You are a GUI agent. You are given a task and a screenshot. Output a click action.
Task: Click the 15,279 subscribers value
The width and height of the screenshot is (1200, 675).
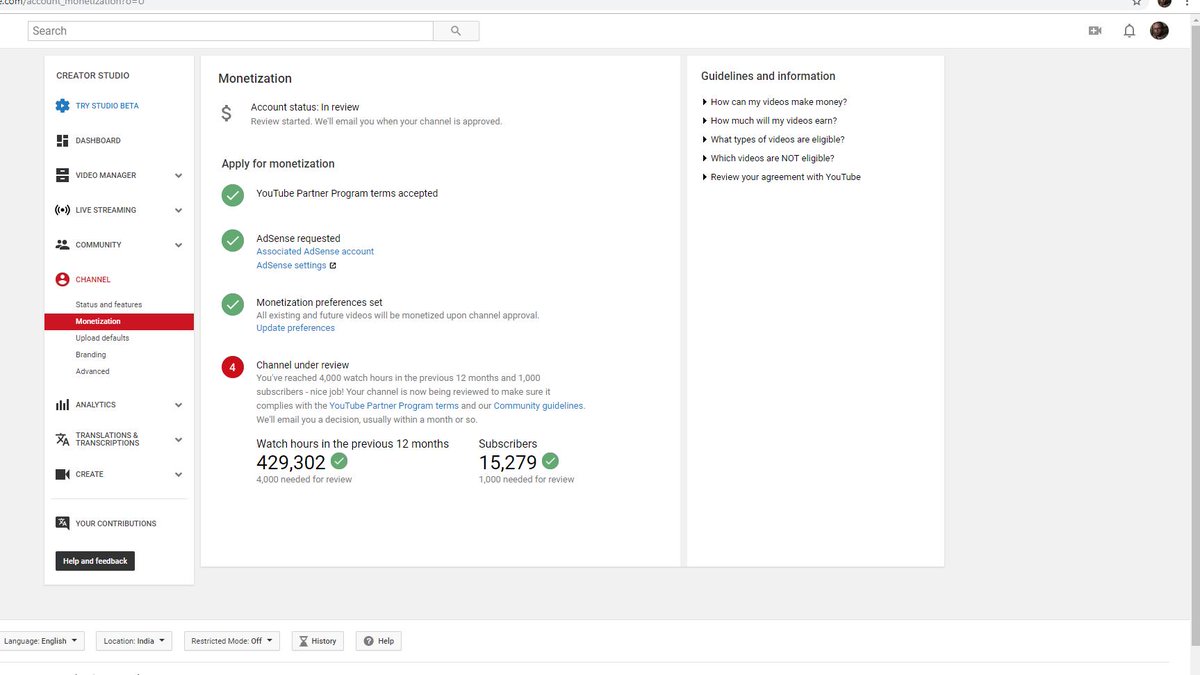click(508, 462)
